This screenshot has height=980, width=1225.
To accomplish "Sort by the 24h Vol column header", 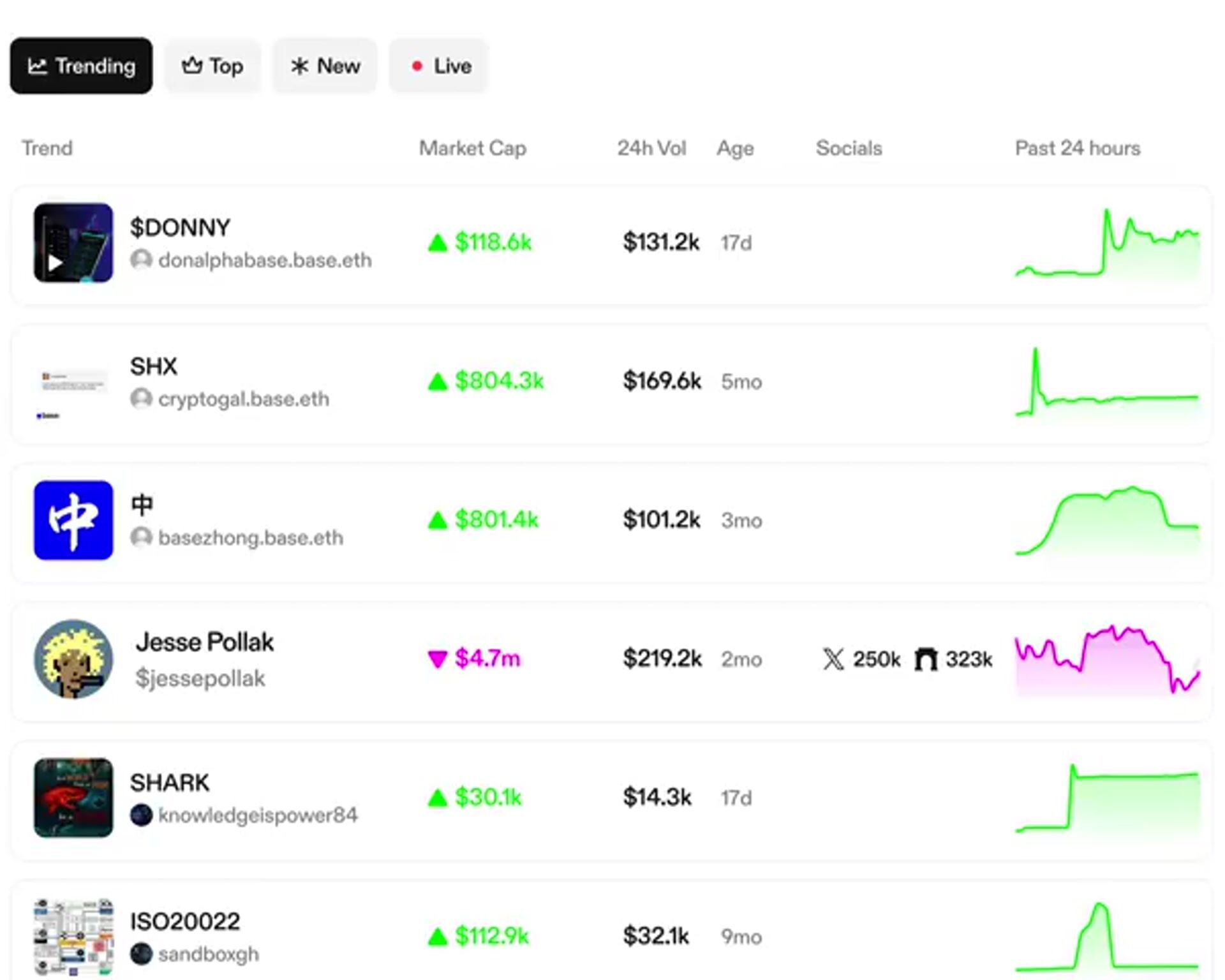I will coord(651,148).
